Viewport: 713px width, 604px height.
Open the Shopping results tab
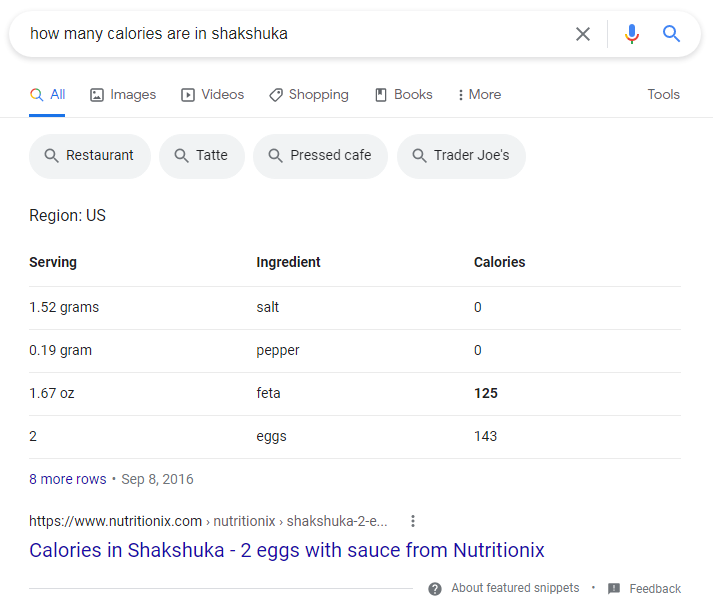pyautogui.click(x=308, y=95)
